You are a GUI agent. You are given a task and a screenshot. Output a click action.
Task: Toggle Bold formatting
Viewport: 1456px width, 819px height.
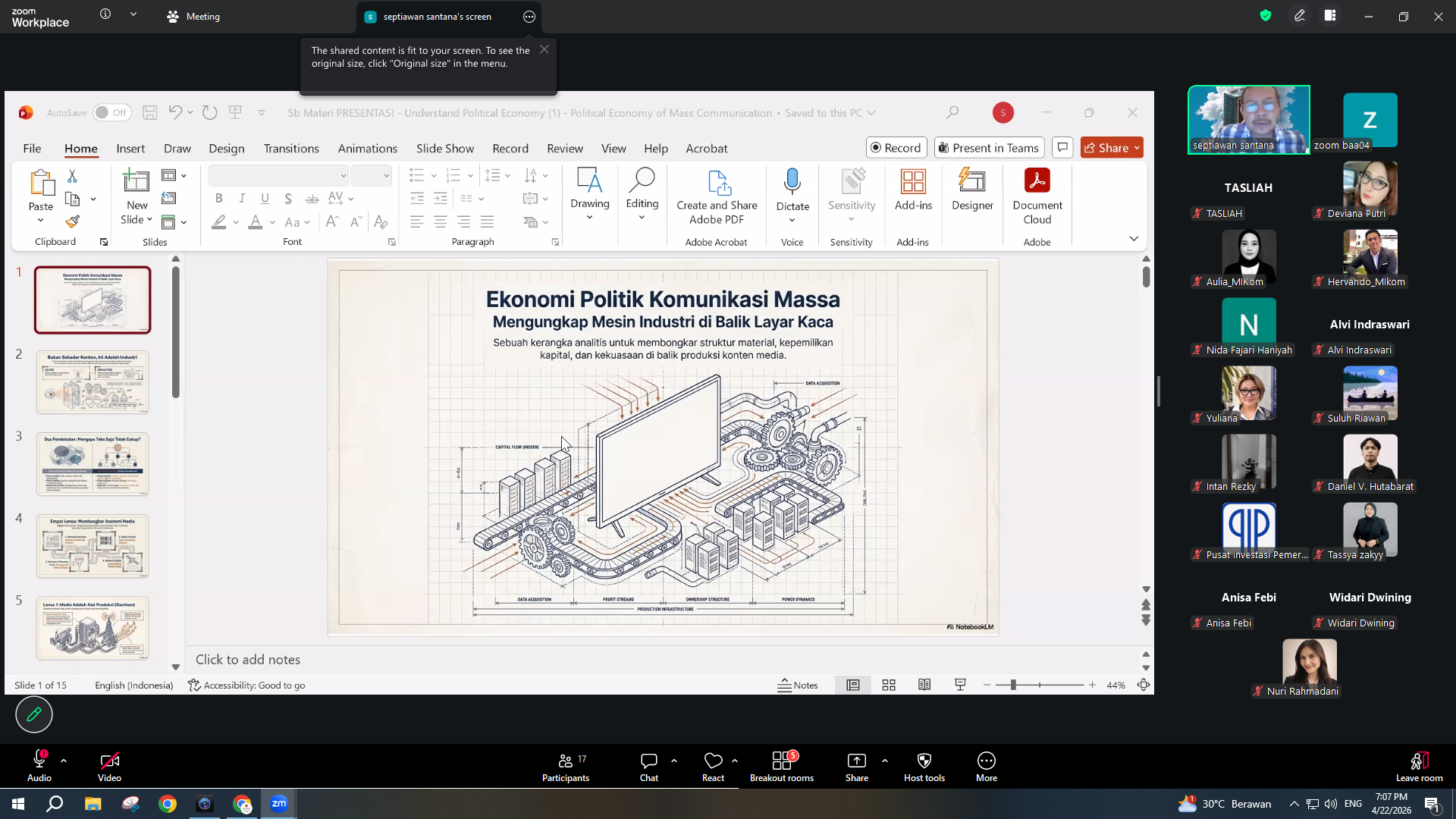pyautogui.click(x=219, y=199)
